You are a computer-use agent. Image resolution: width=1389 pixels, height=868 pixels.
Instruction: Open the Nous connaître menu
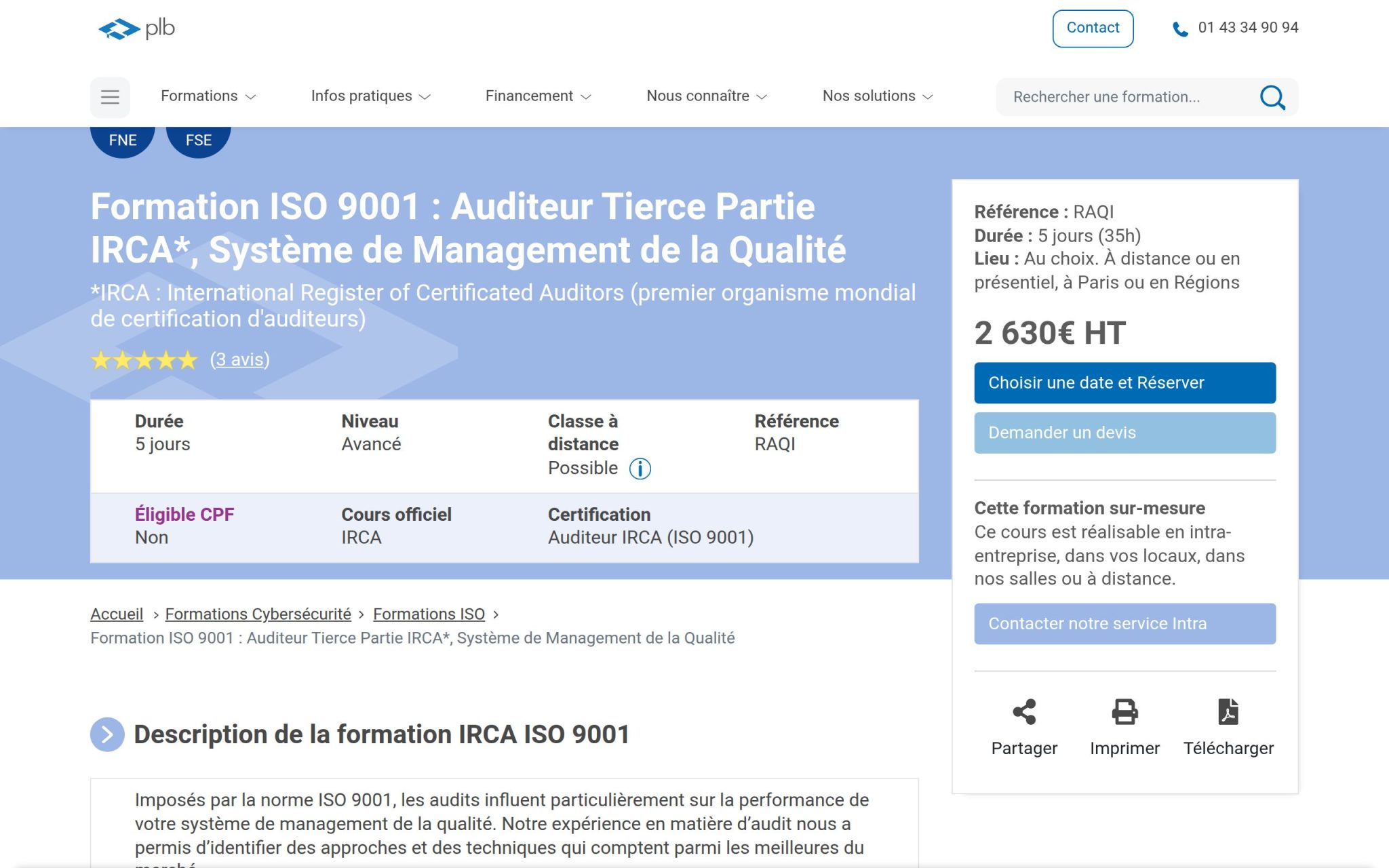pos(706,96)
